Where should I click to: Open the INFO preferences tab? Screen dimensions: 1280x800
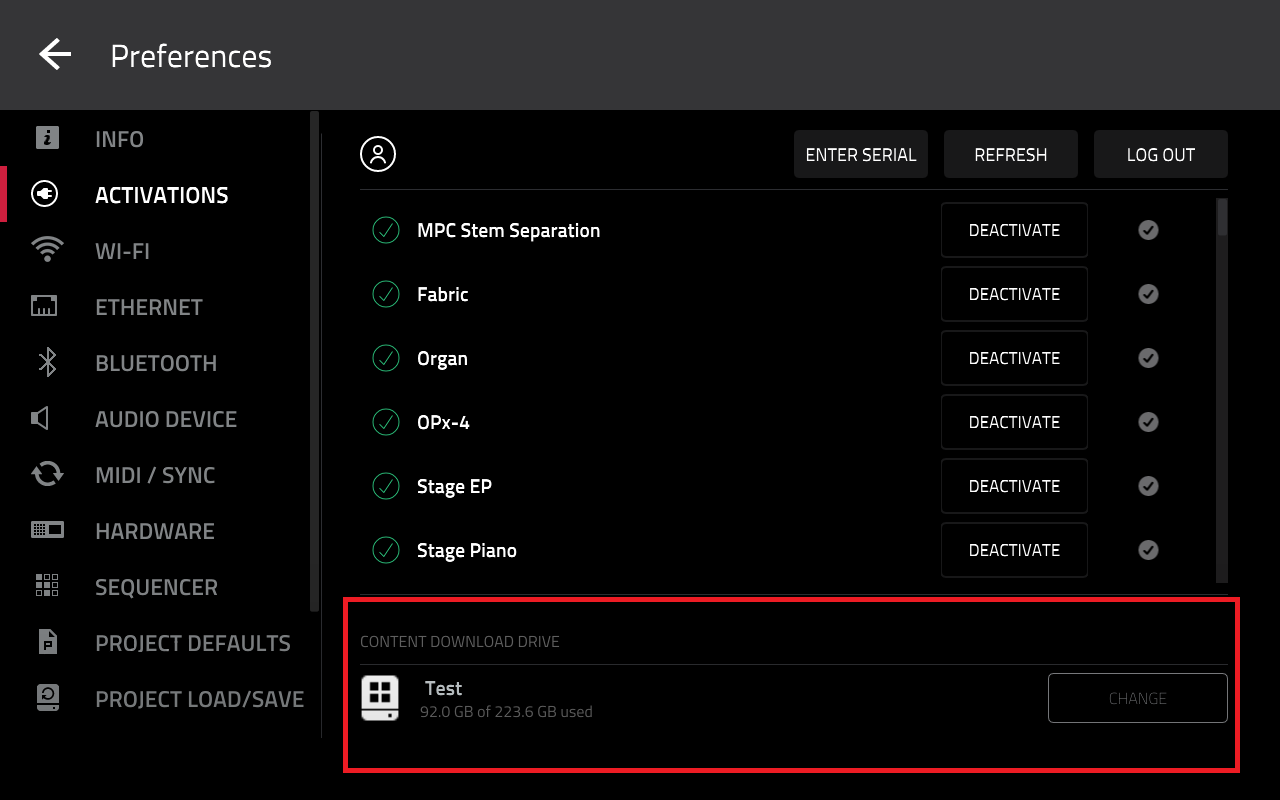(119, 139)
